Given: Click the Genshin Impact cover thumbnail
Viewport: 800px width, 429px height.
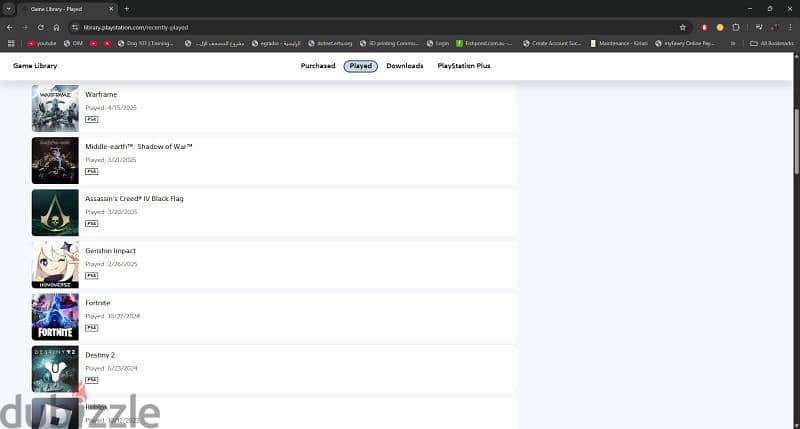Looking at the screenshot, I should [x=55, y=265].
